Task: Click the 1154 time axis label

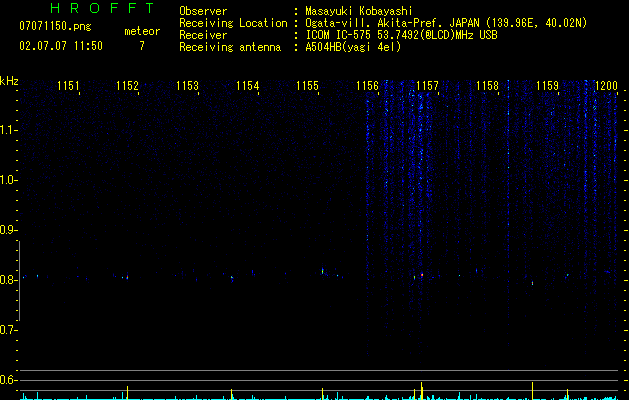Action: pos(248,86)
